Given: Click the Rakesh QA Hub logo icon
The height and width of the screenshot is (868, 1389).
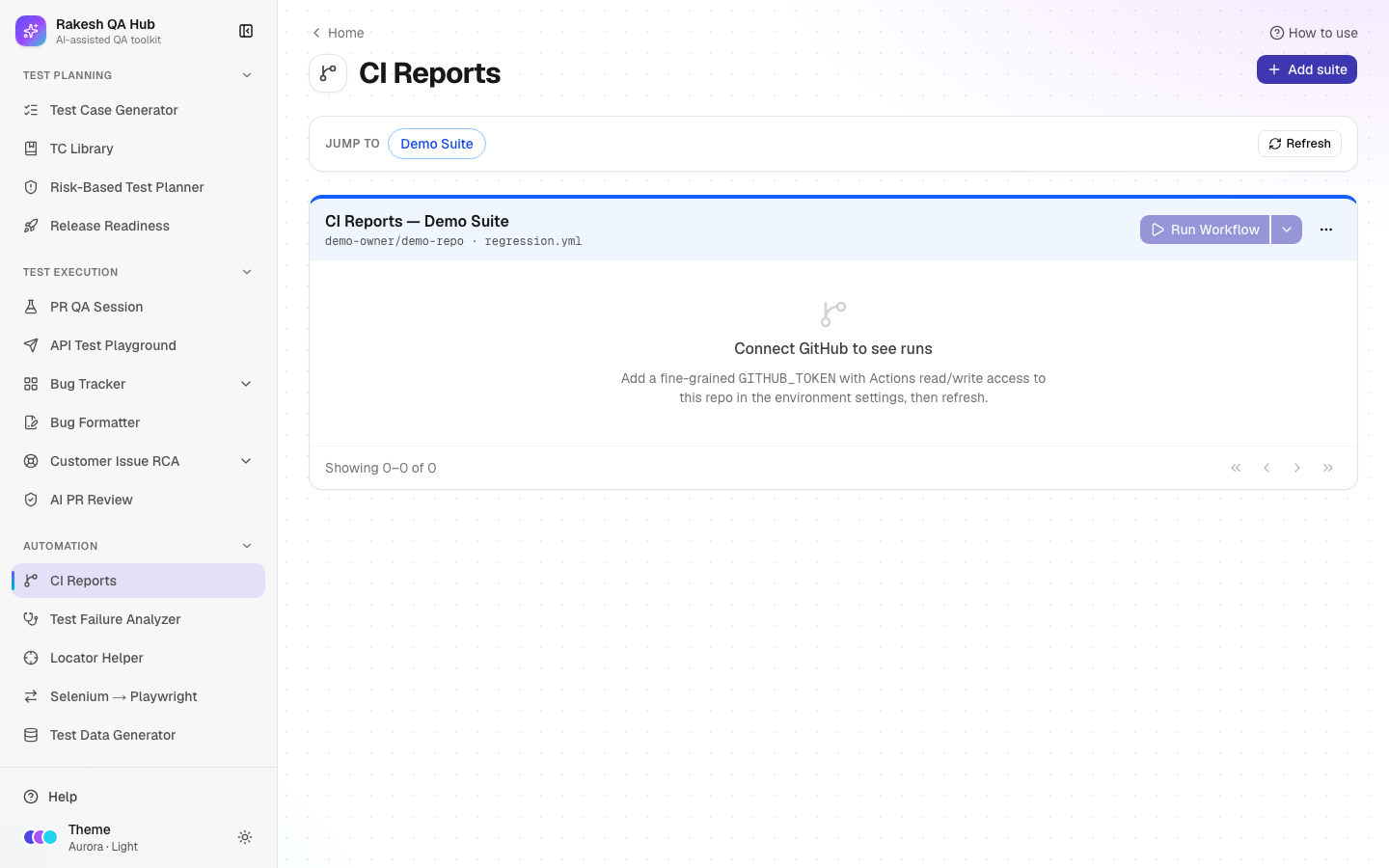Looking at the screenshot, I should pos(31,31).
